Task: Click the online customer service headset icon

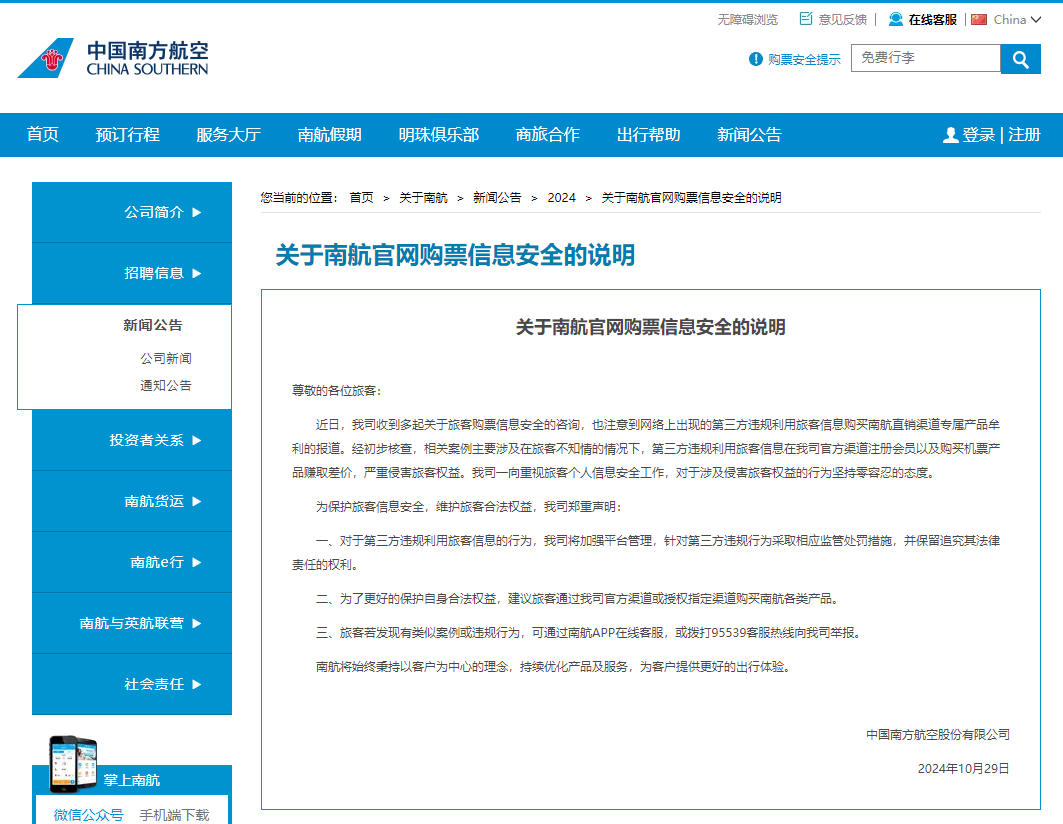Action: pos(896,19)
